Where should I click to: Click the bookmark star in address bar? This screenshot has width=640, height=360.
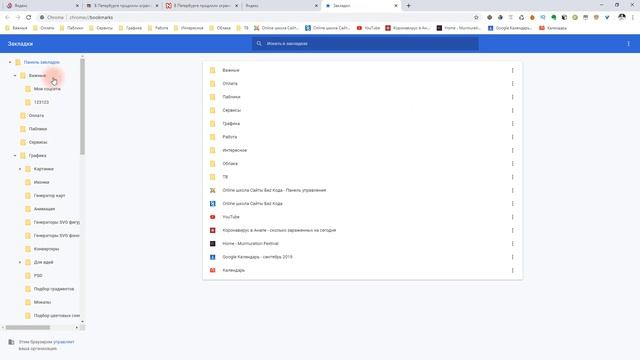[x=476, y=18]
